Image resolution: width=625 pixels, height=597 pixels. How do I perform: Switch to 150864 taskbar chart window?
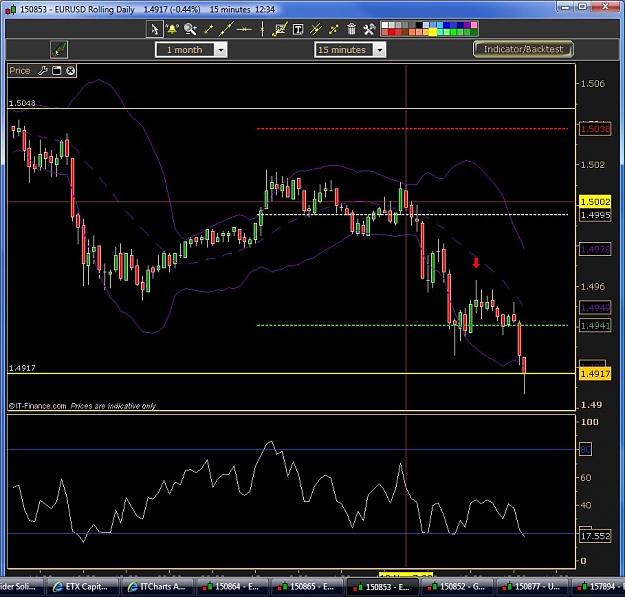(231, 587)
